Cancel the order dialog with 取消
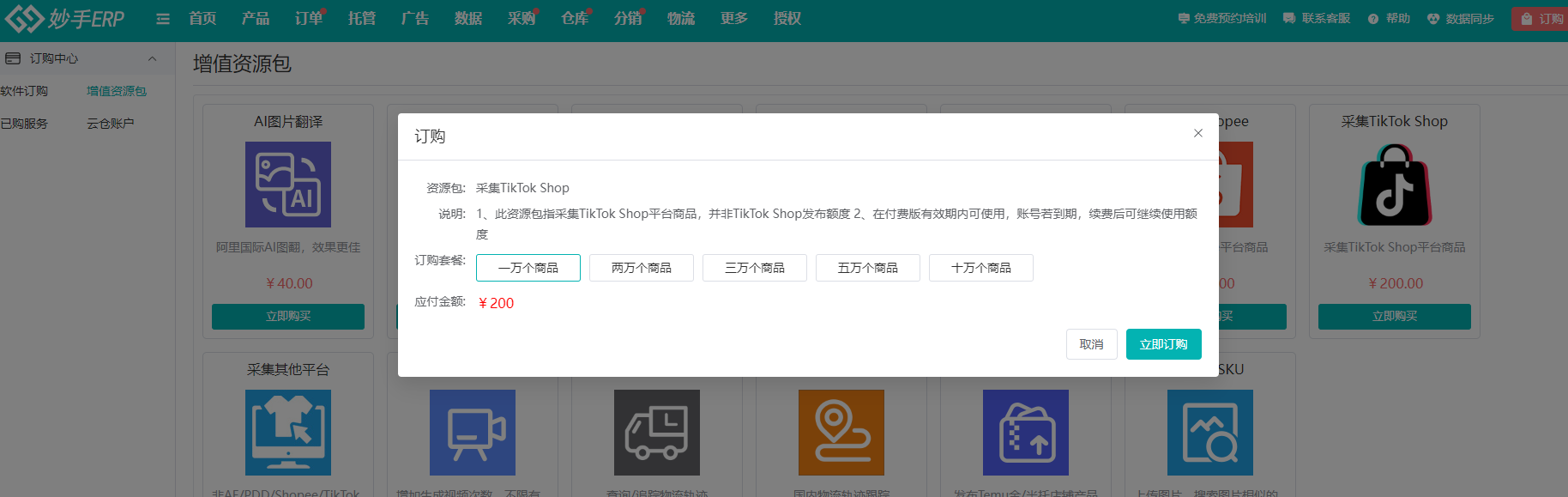This screenshot has width=1568, height=497. click(x=1092, y=344)
